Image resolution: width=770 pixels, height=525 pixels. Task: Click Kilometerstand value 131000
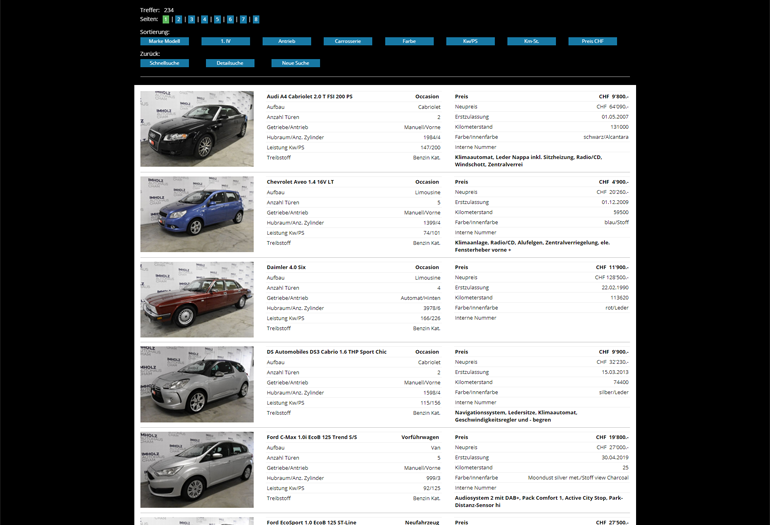pyautogui.click(x=619, y=127)
